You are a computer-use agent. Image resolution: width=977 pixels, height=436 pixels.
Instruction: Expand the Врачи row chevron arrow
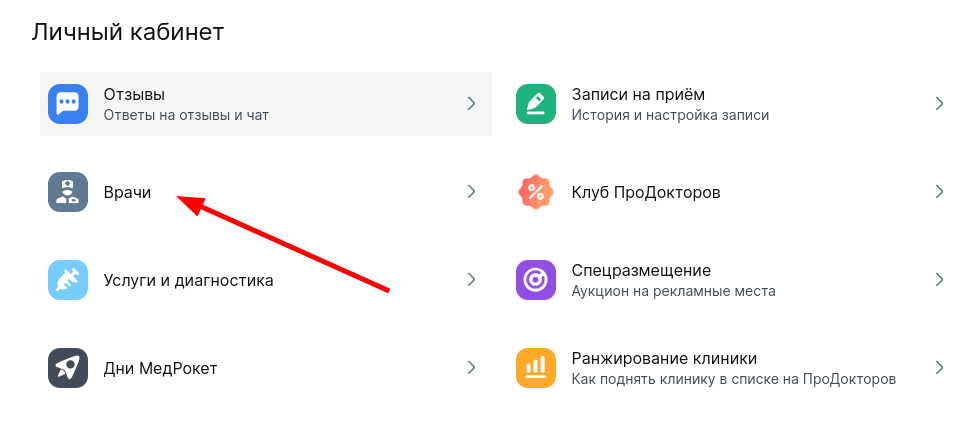coord(472,192)
